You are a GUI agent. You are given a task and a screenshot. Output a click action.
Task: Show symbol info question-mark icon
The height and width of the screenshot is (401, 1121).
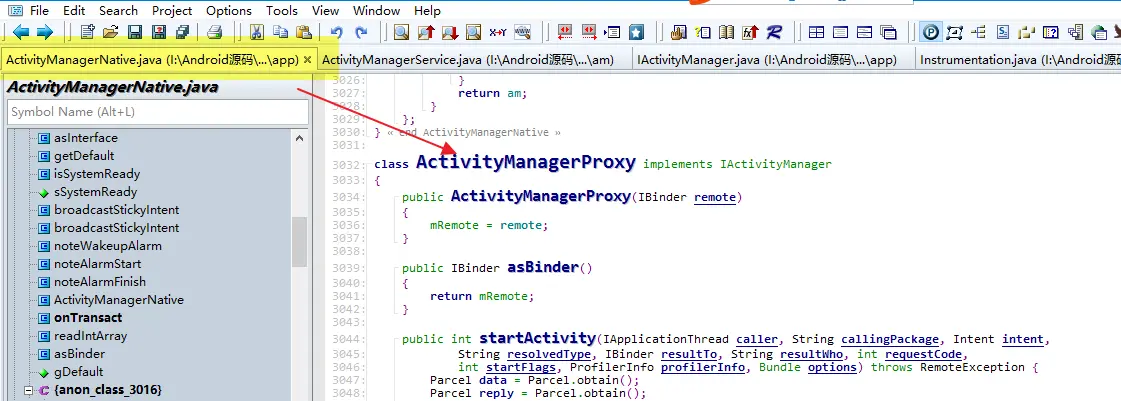tap(702, 31)
